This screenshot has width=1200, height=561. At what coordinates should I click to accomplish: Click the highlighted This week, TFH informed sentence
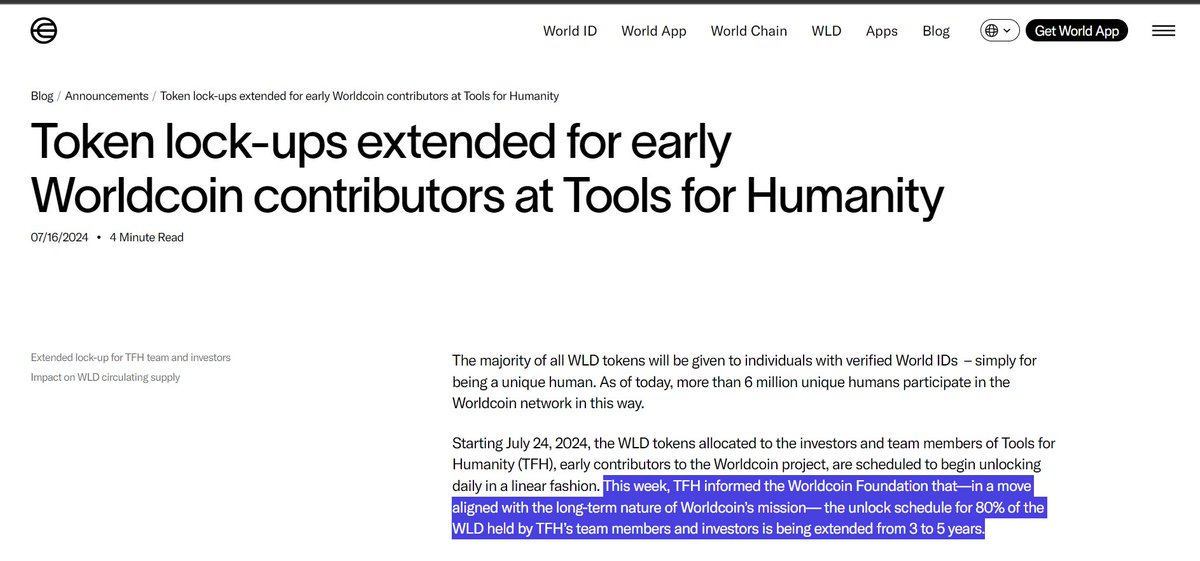pos(749,507)
